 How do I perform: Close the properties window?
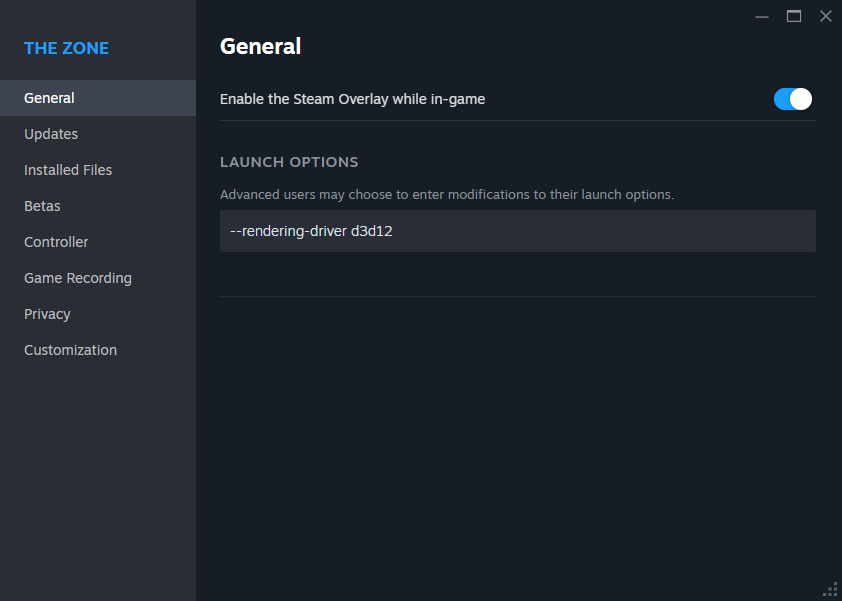point(825,16)
